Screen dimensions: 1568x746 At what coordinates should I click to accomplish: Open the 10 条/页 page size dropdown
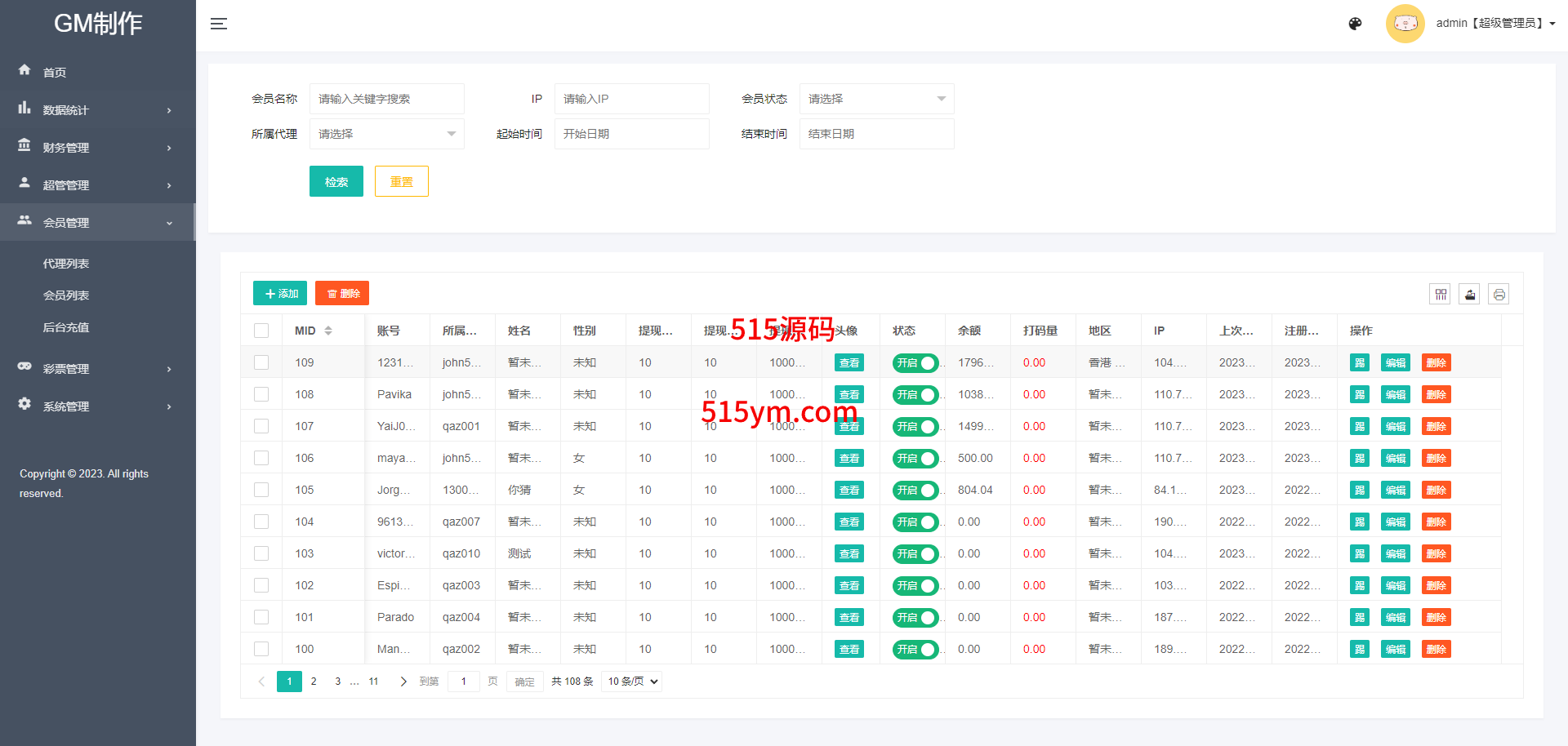click(631, 682)
